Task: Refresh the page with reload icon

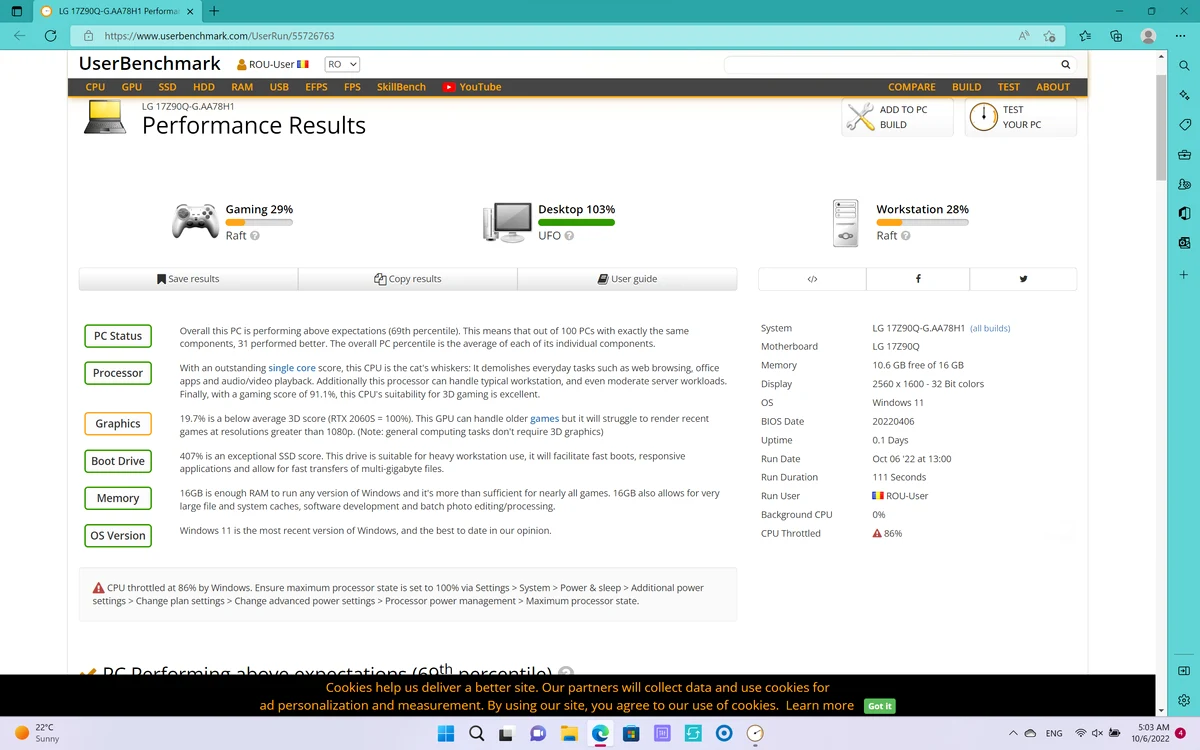Action: pos(50,36)
